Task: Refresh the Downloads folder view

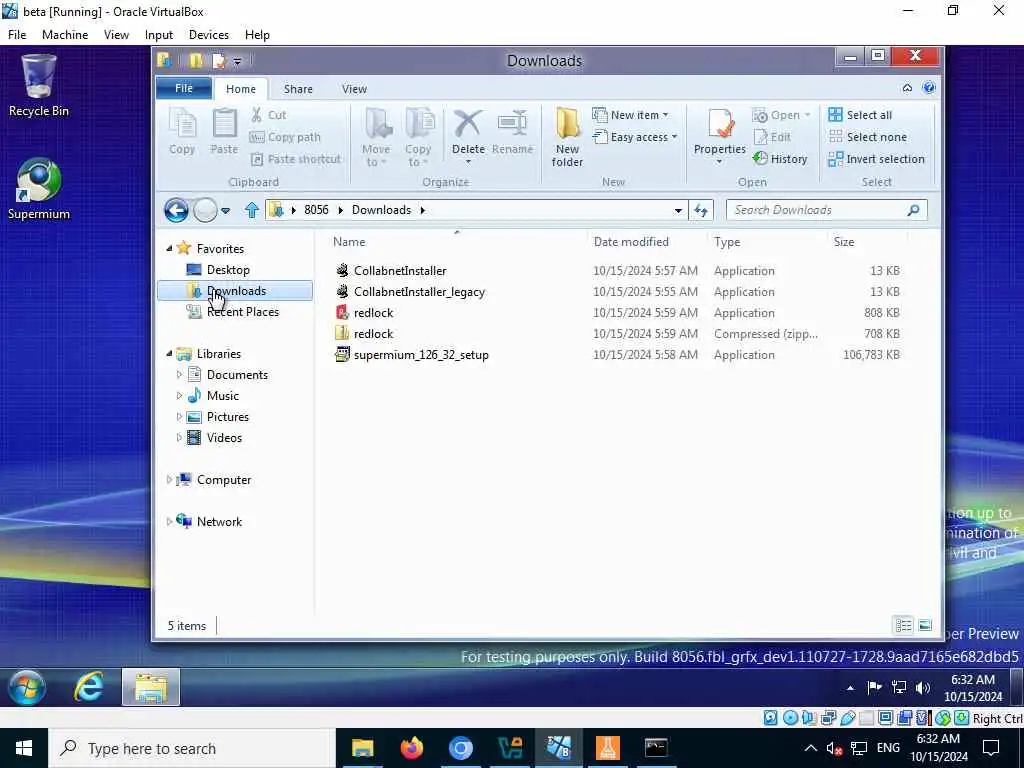Action: coord(701,210)
